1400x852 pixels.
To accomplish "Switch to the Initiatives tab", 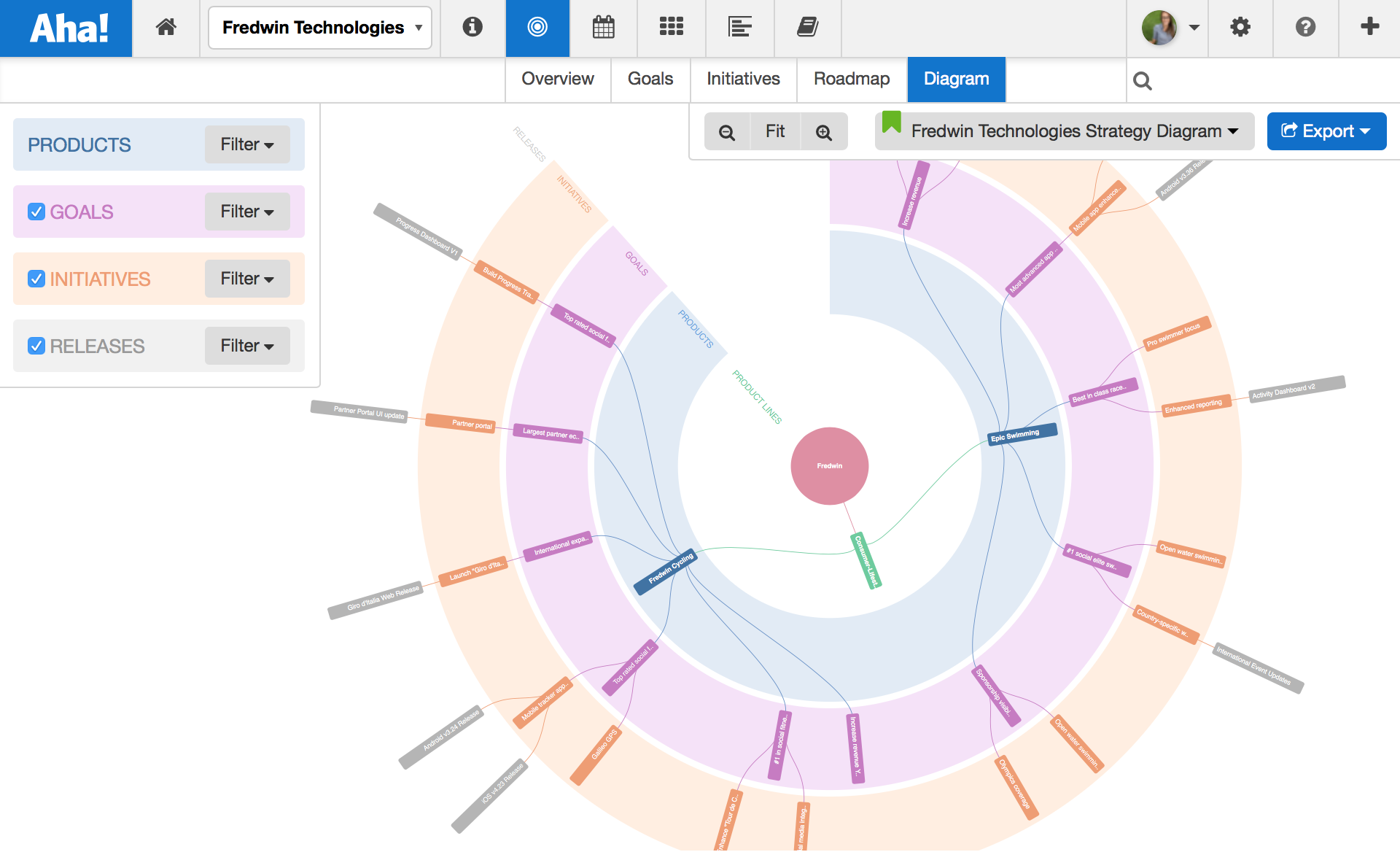I will click(x=743, y=79).
